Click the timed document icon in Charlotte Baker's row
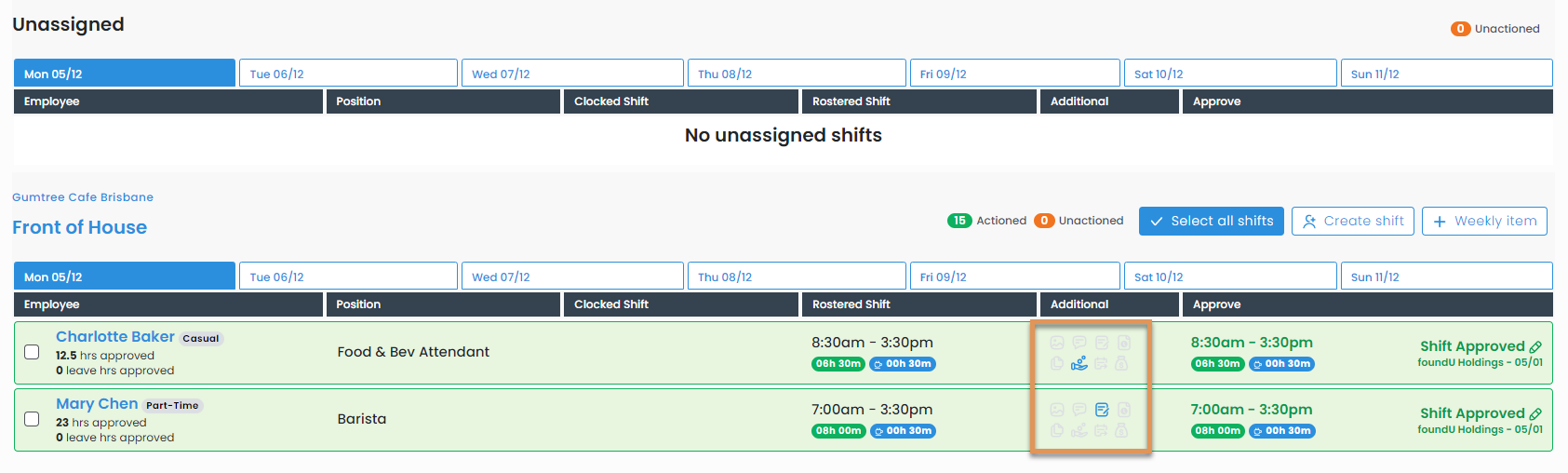The height and width of the screenshot is (473, 1568). tap(1124, 343)
